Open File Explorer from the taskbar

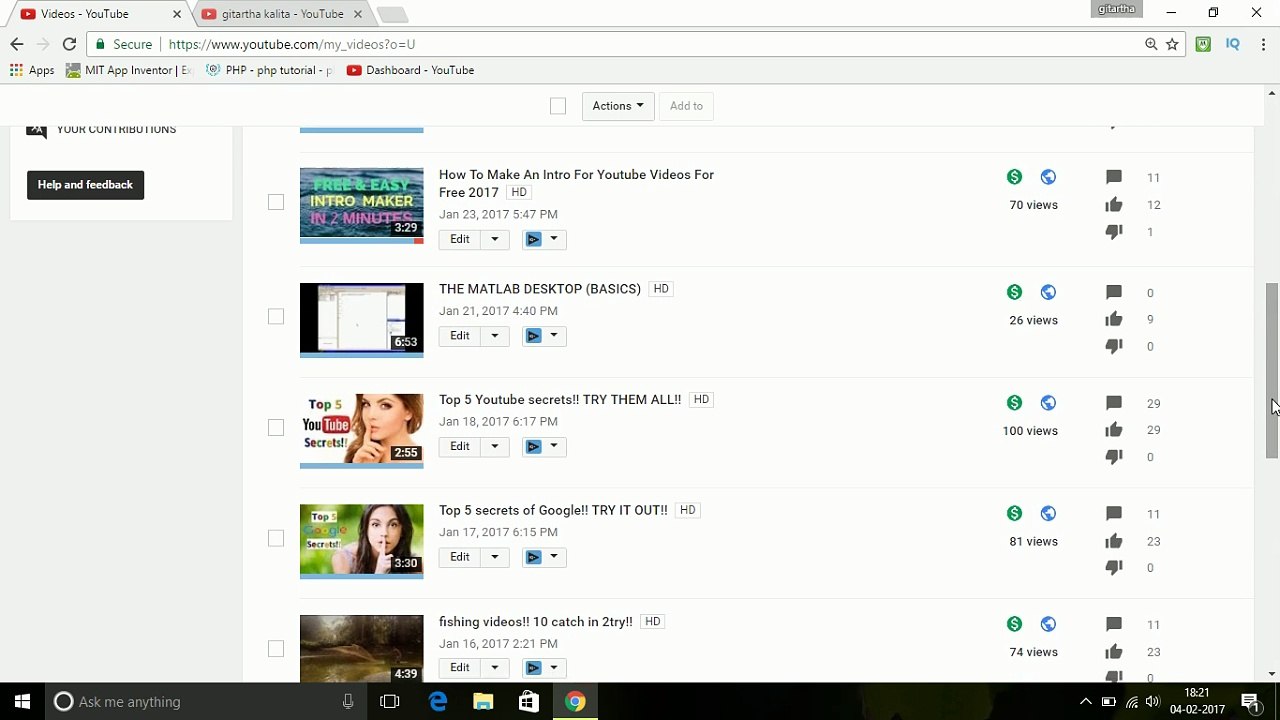(483, 702)
